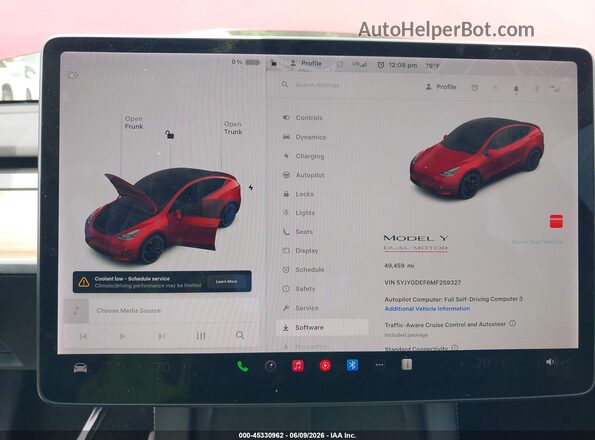Tap the lock icon in top status bar
Screen dimensions: 595x440
[x=273, y=63]
